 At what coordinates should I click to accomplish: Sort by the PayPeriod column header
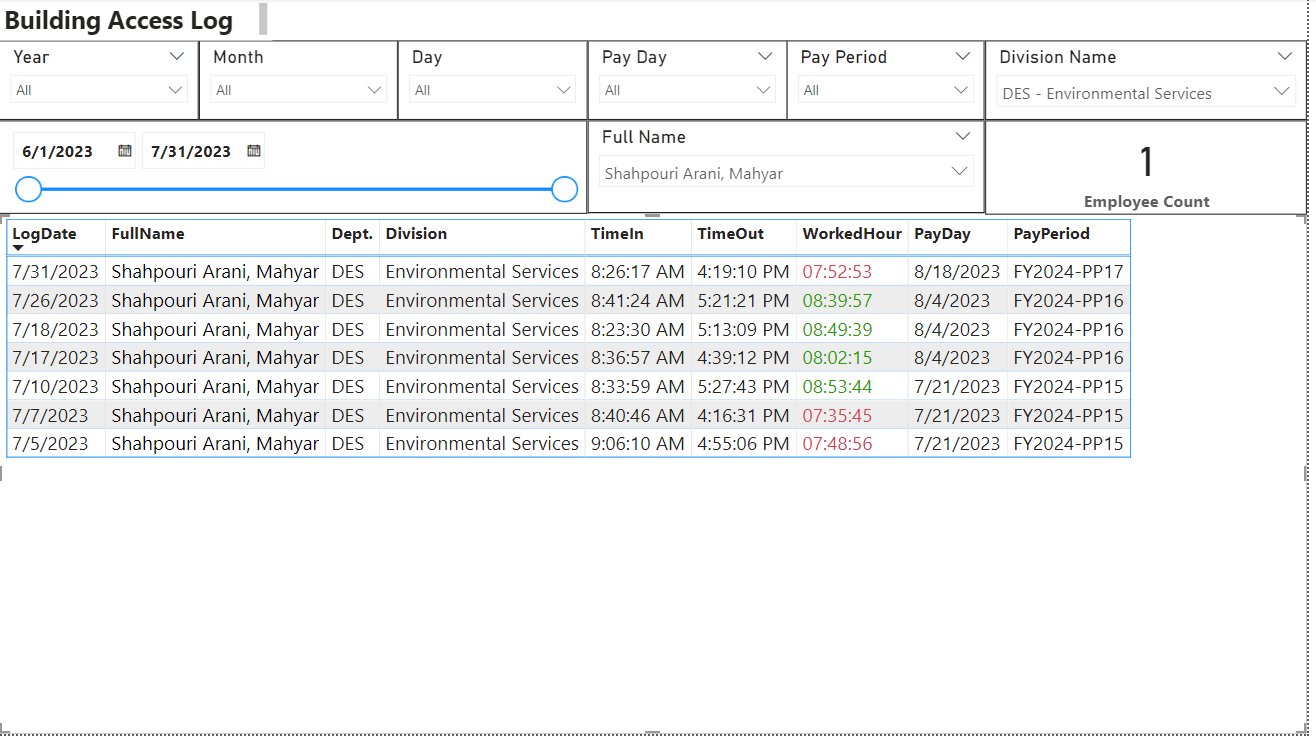pos(1051,234)
